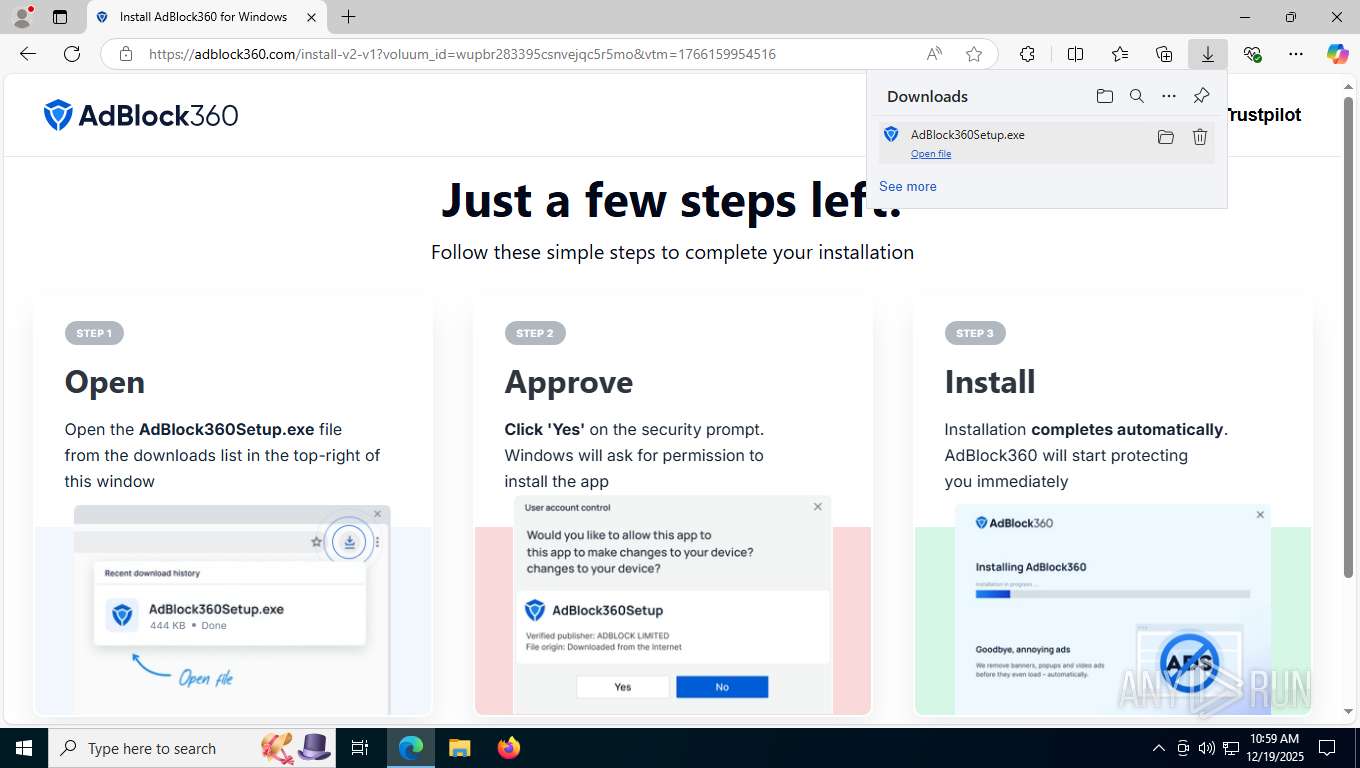This screenshot has height=768, width=1360.
Task: Open a new tab with the plus
Action: [x=348, y=17]
